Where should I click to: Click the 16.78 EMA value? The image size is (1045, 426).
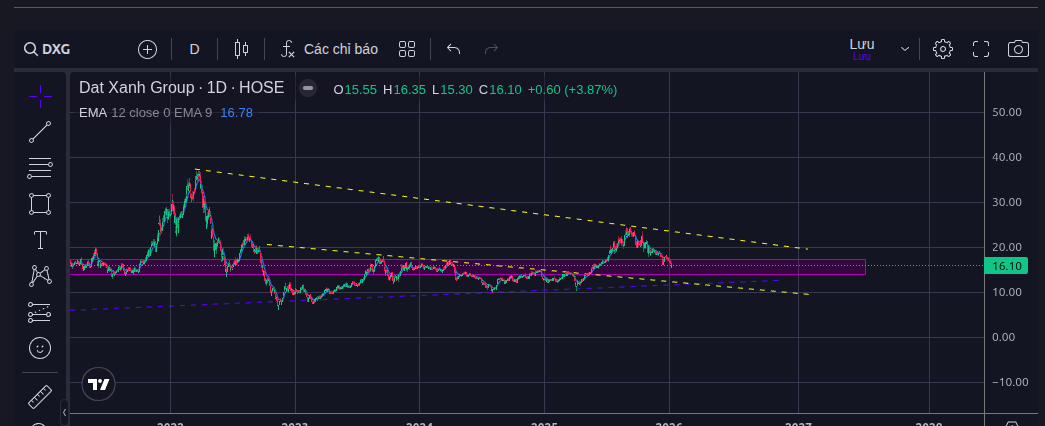click(x=237, y=113)
